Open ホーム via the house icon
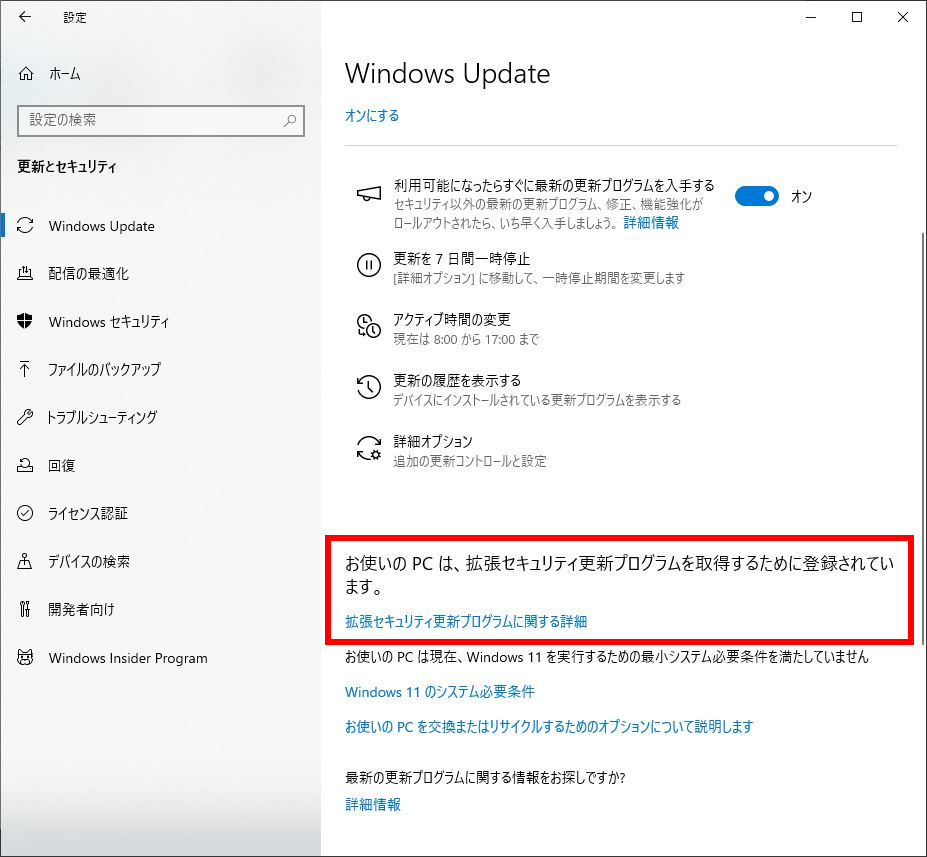 tap(26, 74)
